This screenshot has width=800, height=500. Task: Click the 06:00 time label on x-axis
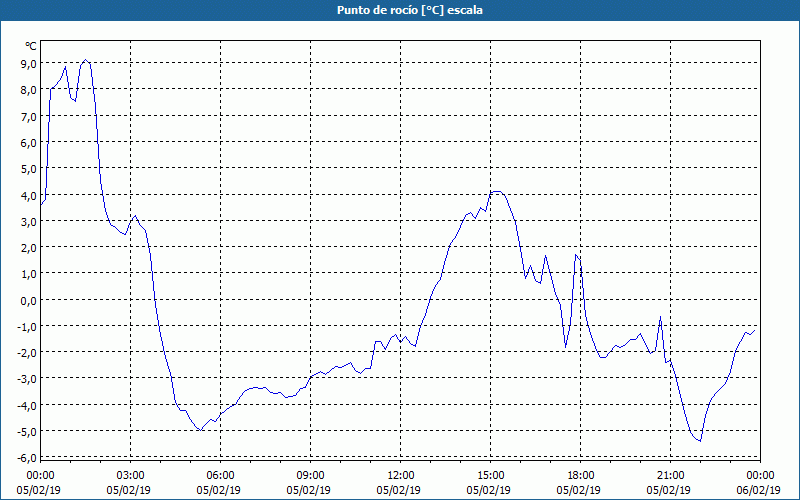coord(220,476)
